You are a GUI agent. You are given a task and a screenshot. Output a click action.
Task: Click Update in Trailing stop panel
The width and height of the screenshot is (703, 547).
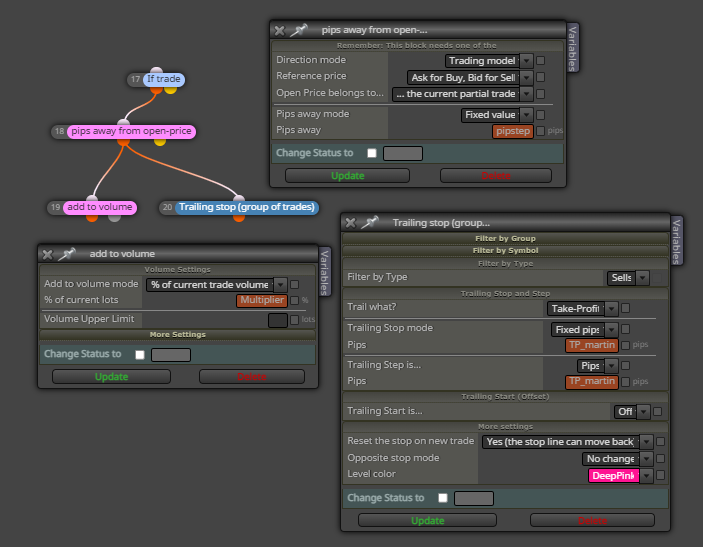point(427,521)
